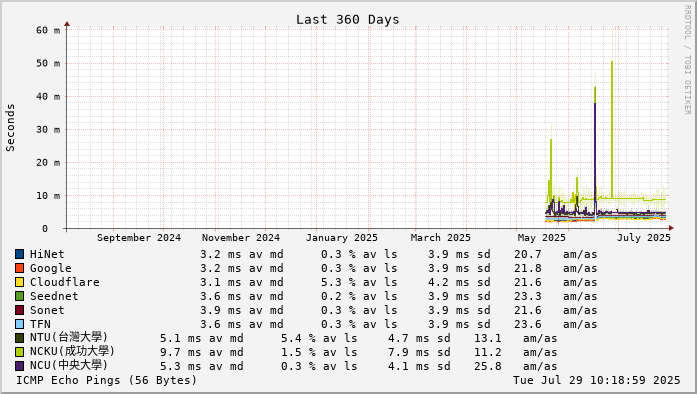The height and width of the screenshot is (394, 697).
Task: Click NTU's '5.4 % av ls' loss value
Action: pyautogui.click(x=319, y=338)
